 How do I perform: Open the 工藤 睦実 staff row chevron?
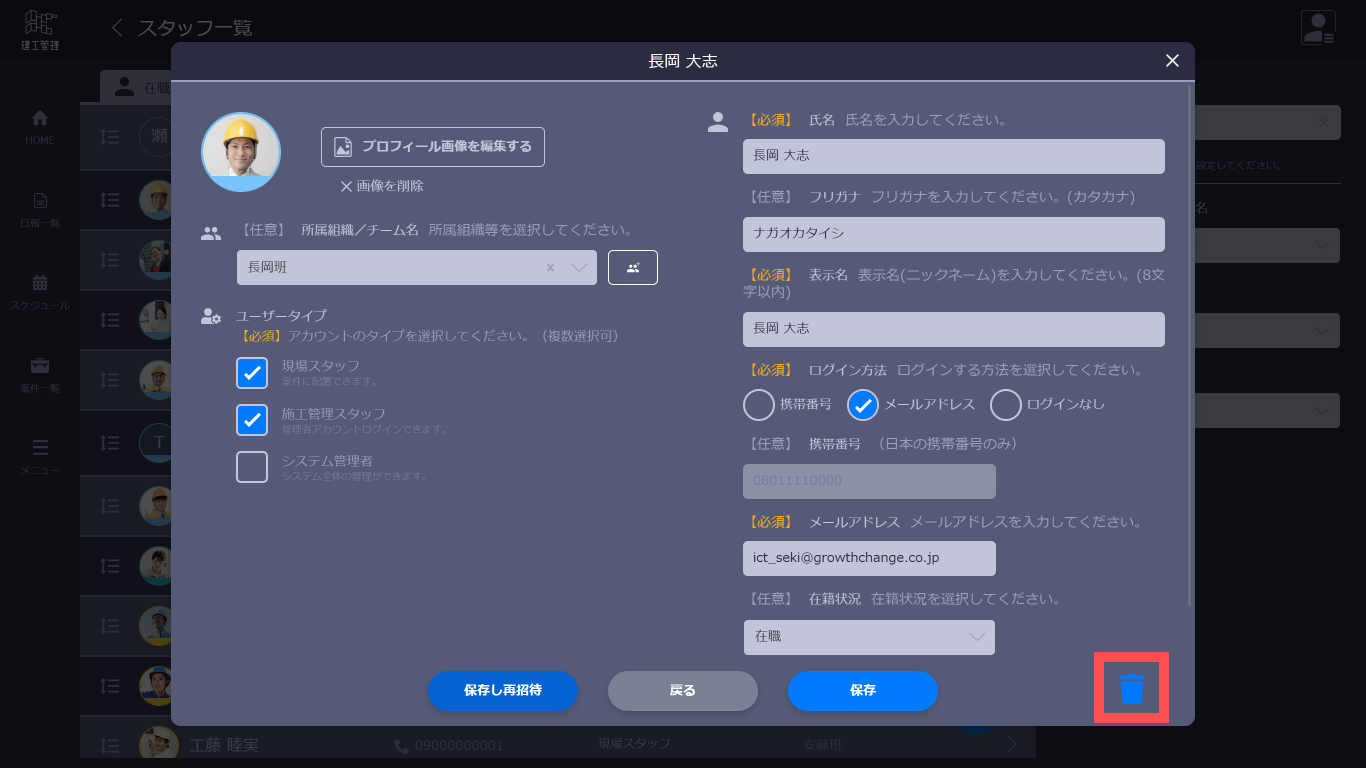click(1012, 744)
